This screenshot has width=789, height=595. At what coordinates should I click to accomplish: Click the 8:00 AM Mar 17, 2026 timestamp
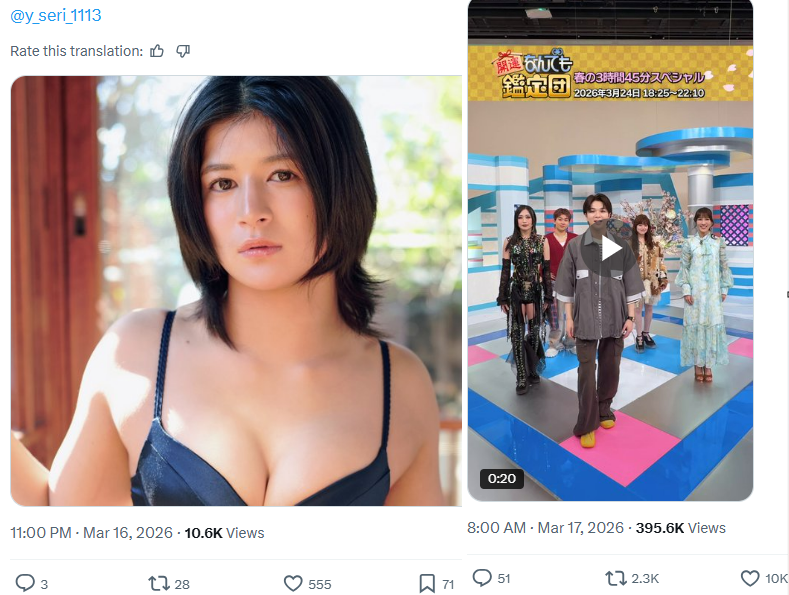545,528
